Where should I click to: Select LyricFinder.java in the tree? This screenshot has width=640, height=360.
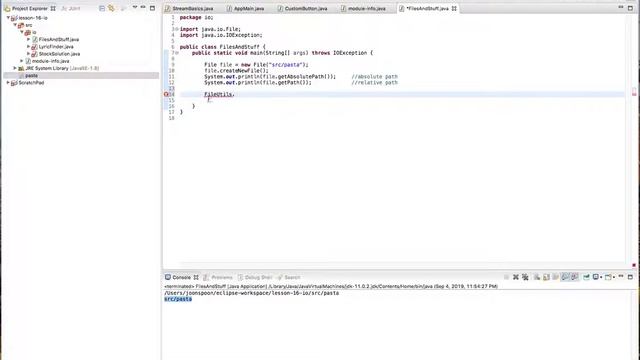pyautogui.click(x=56, y=47)
